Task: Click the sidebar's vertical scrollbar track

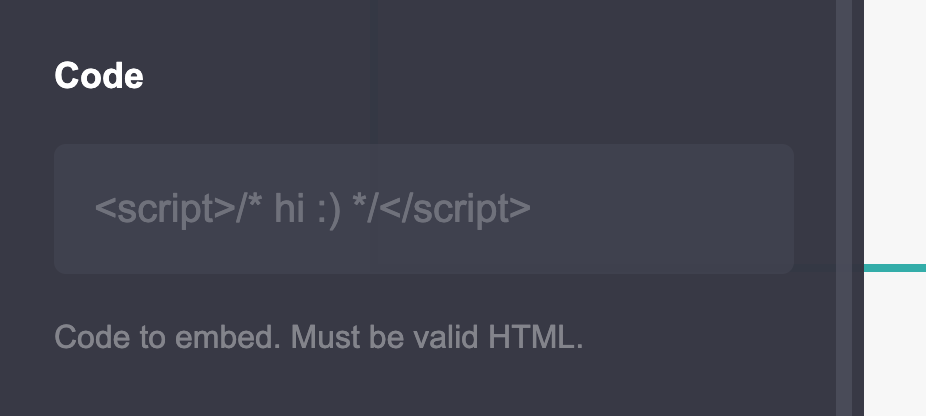Action: pos(843,208)
